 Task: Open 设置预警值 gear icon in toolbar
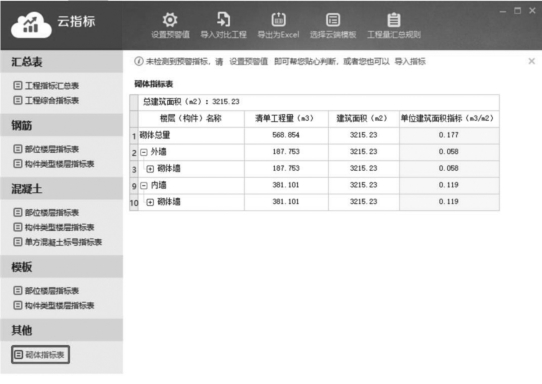(170, 20)
